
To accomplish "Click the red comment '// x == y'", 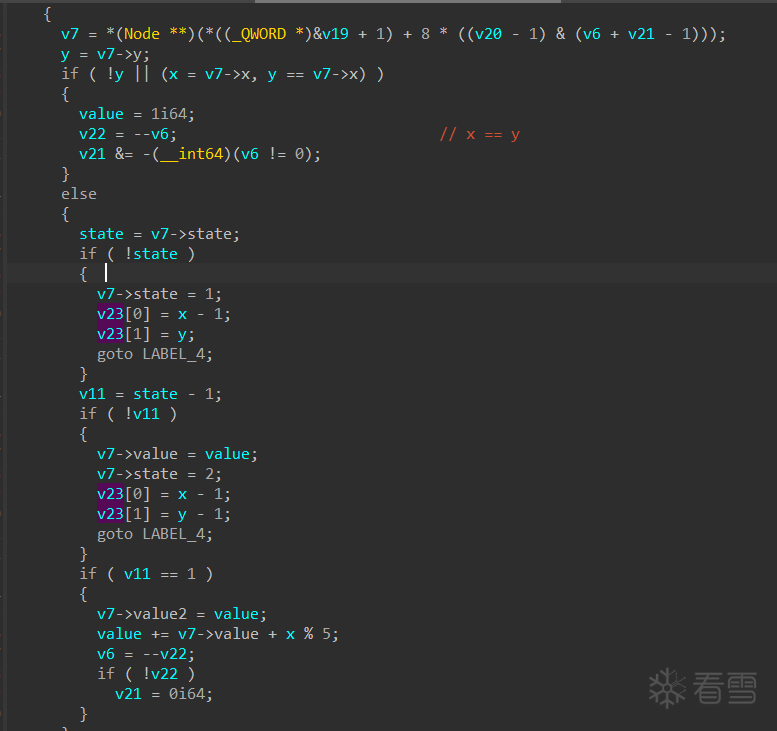I will 480,134.
